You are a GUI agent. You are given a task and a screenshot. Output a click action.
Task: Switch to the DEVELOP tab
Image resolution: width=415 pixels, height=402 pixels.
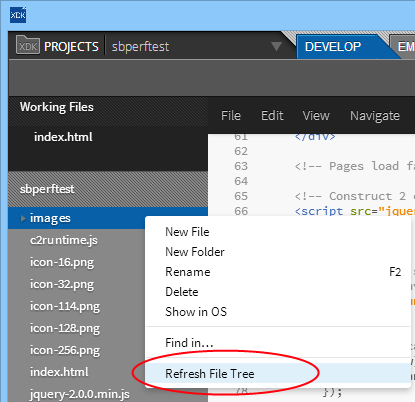tap(333, 47)
